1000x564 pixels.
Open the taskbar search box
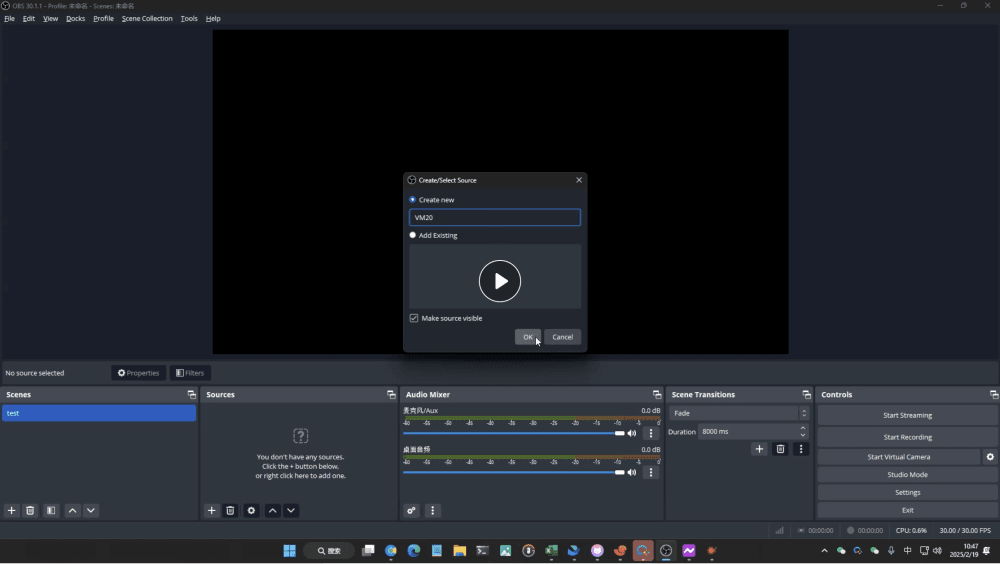click(x=329, y=551)
